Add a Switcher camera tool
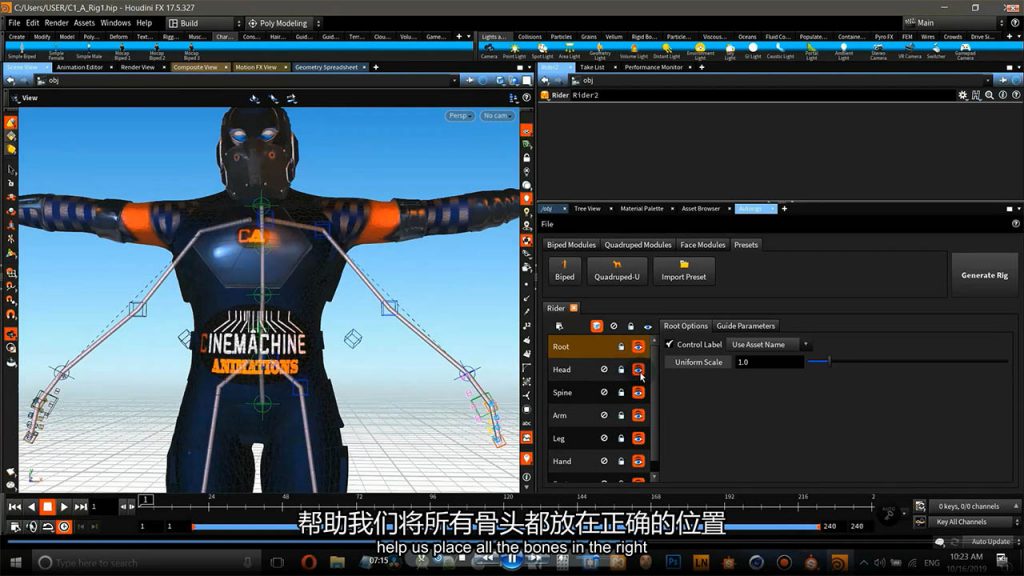The image size is (1024, 576). [x=936, y=52]
